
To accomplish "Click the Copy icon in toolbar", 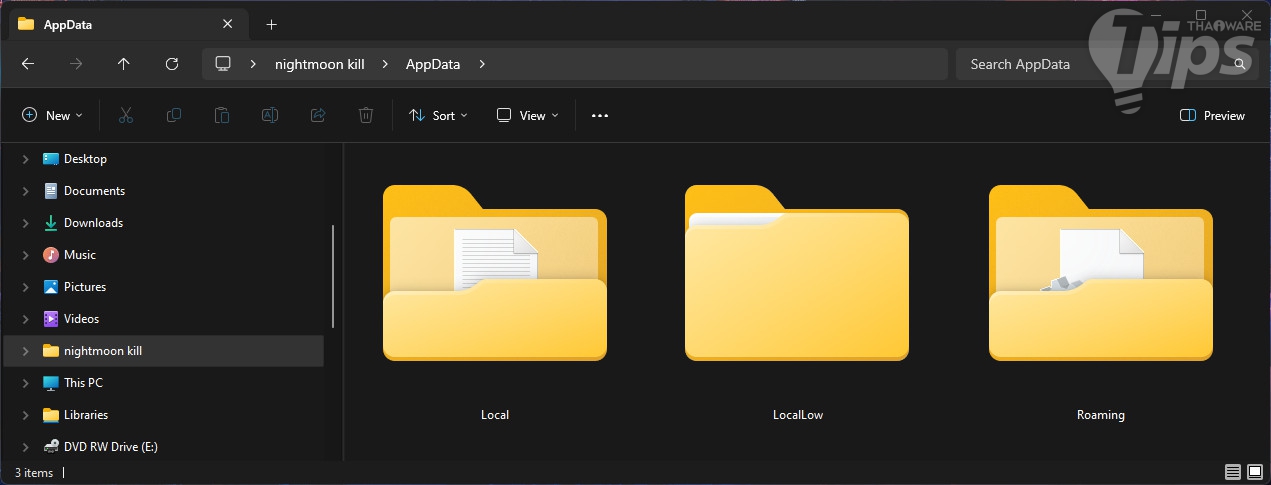I will click(174, 116).
